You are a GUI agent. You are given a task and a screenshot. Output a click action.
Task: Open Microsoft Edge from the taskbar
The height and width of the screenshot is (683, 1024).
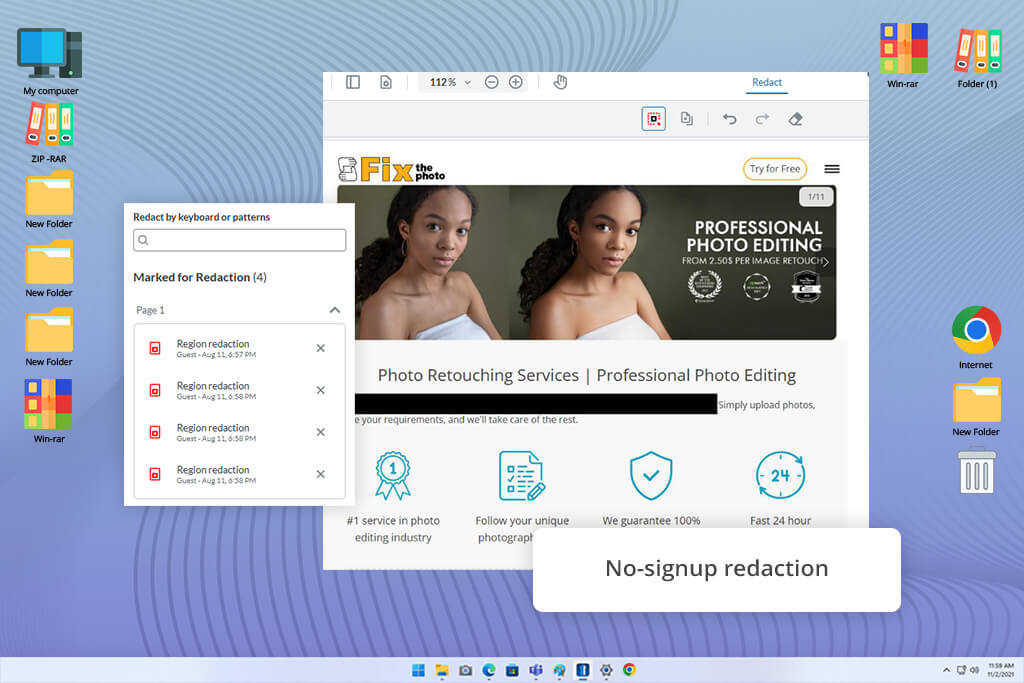pos(489,670)
